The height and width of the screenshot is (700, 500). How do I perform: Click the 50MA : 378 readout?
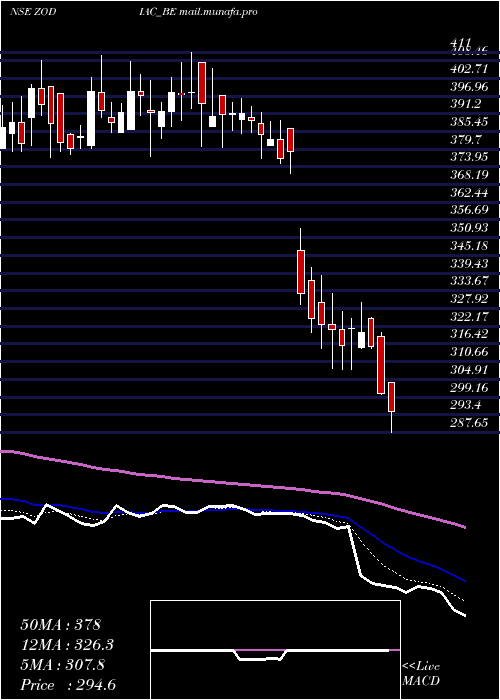click(x=61, y=625)
